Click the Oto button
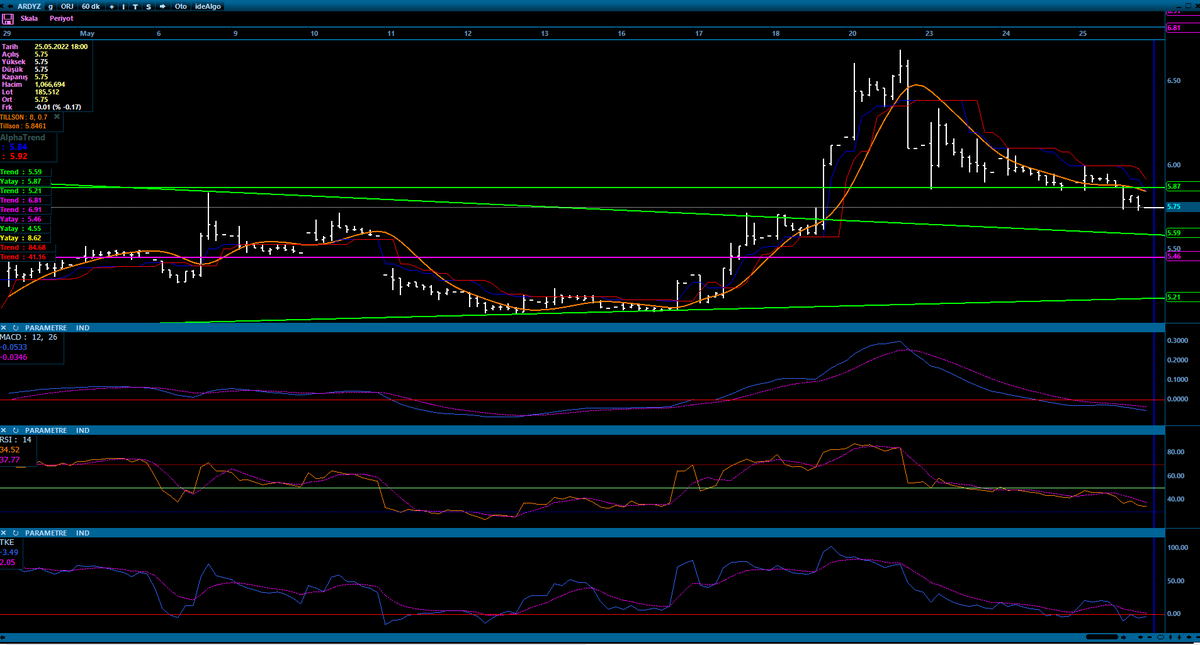The image size is (1200, 645). click(x=181, y=6)
